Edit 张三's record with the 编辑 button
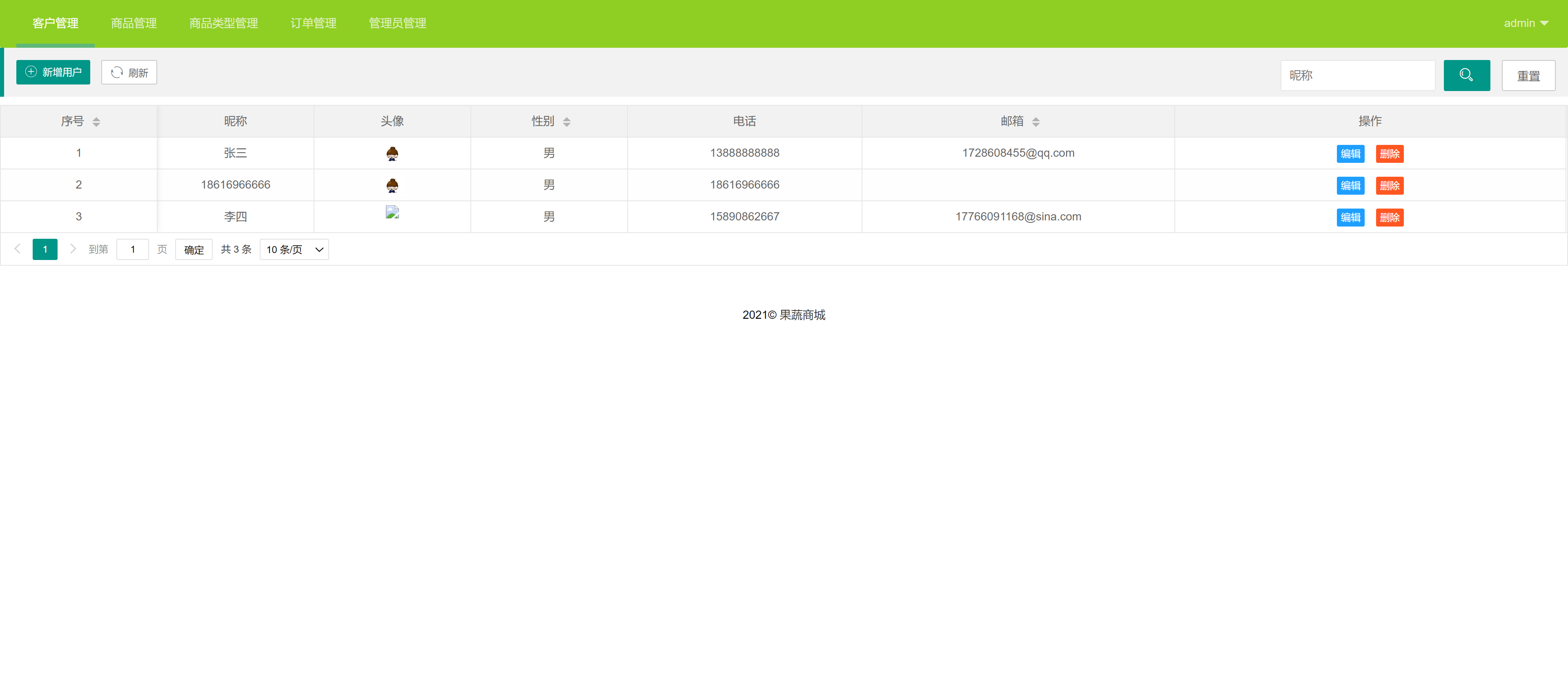1568x691 pixels. pos(1351,153)
